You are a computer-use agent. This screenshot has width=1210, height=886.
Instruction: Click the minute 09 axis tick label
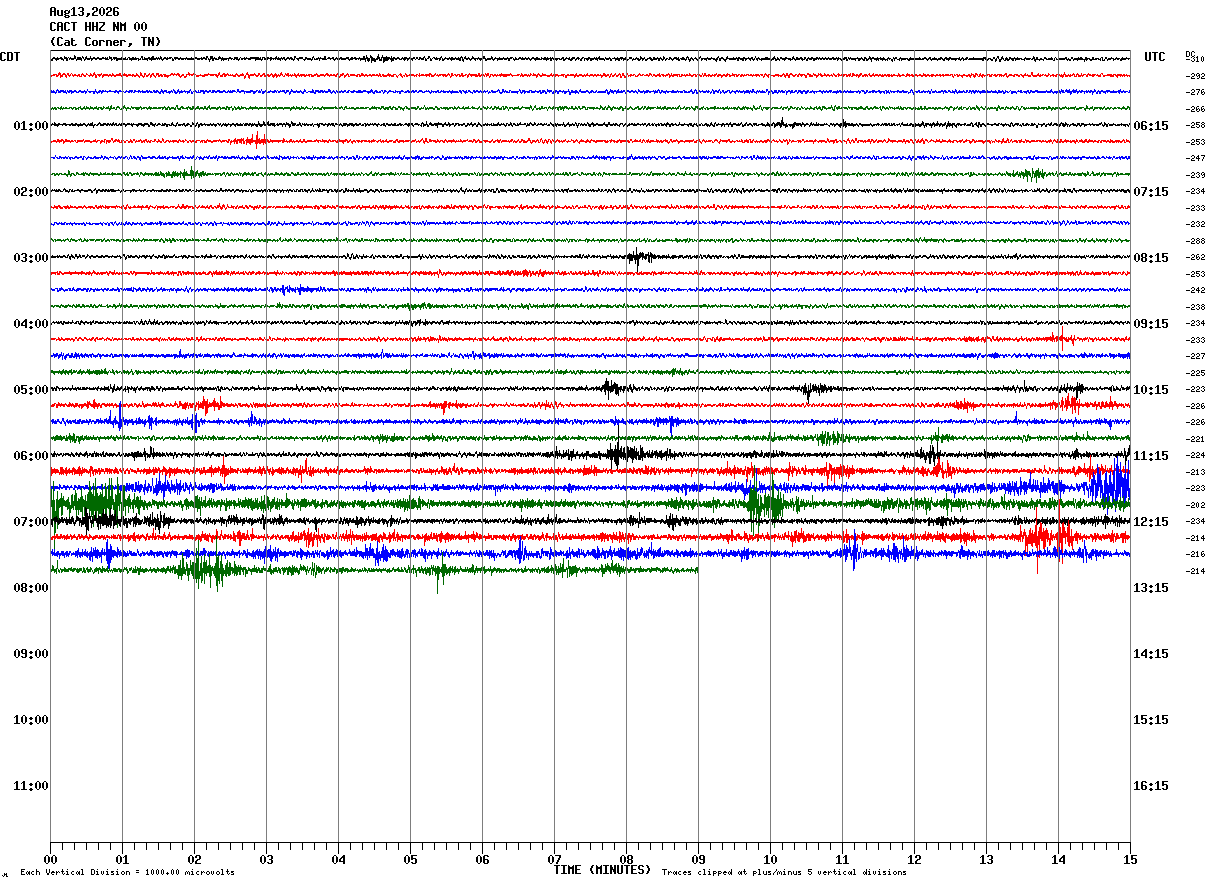(x=698, y=859)
